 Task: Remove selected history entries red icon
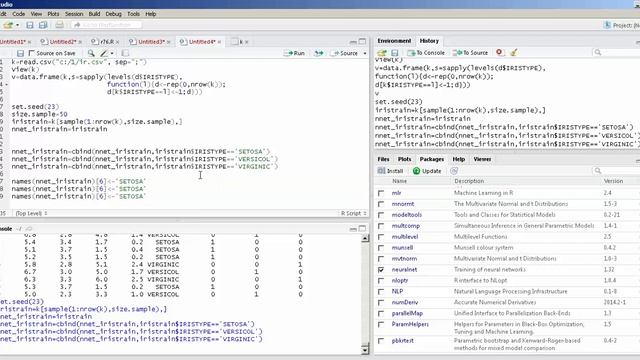point(499,52)
